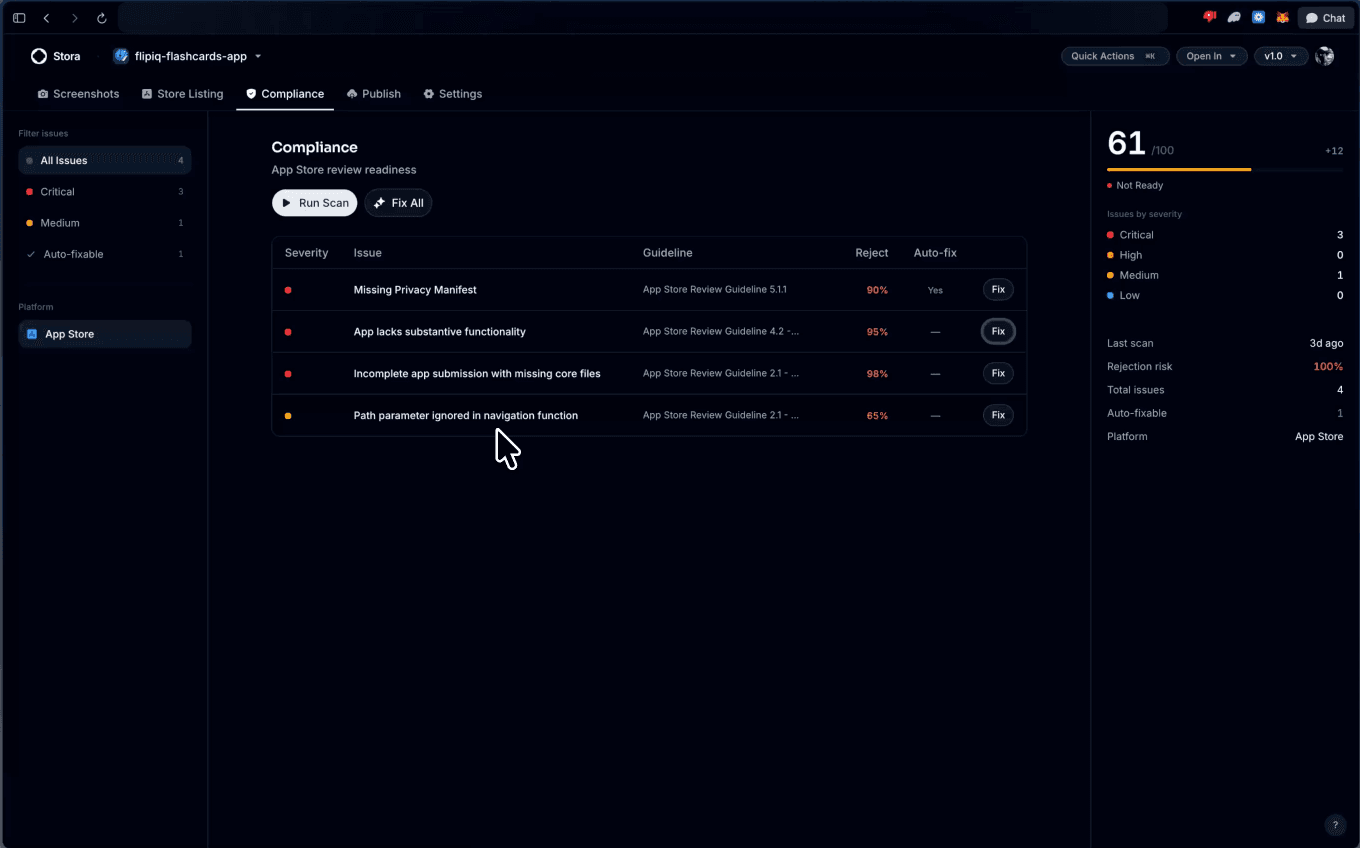Click the Run Scan button
The image size is (1360, 848).
coord(314,203)
